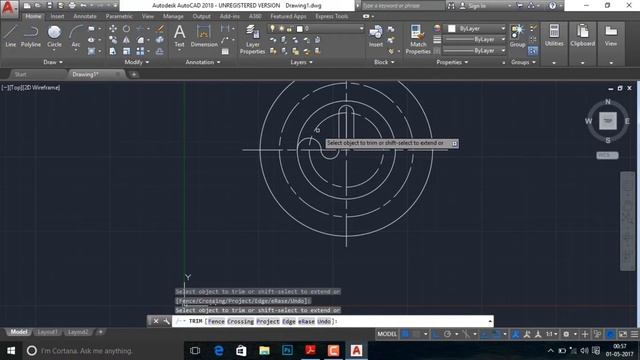Screen dimensions: 640x360
Task: Expand the Layers panel
Action: [x=301, y=62]
